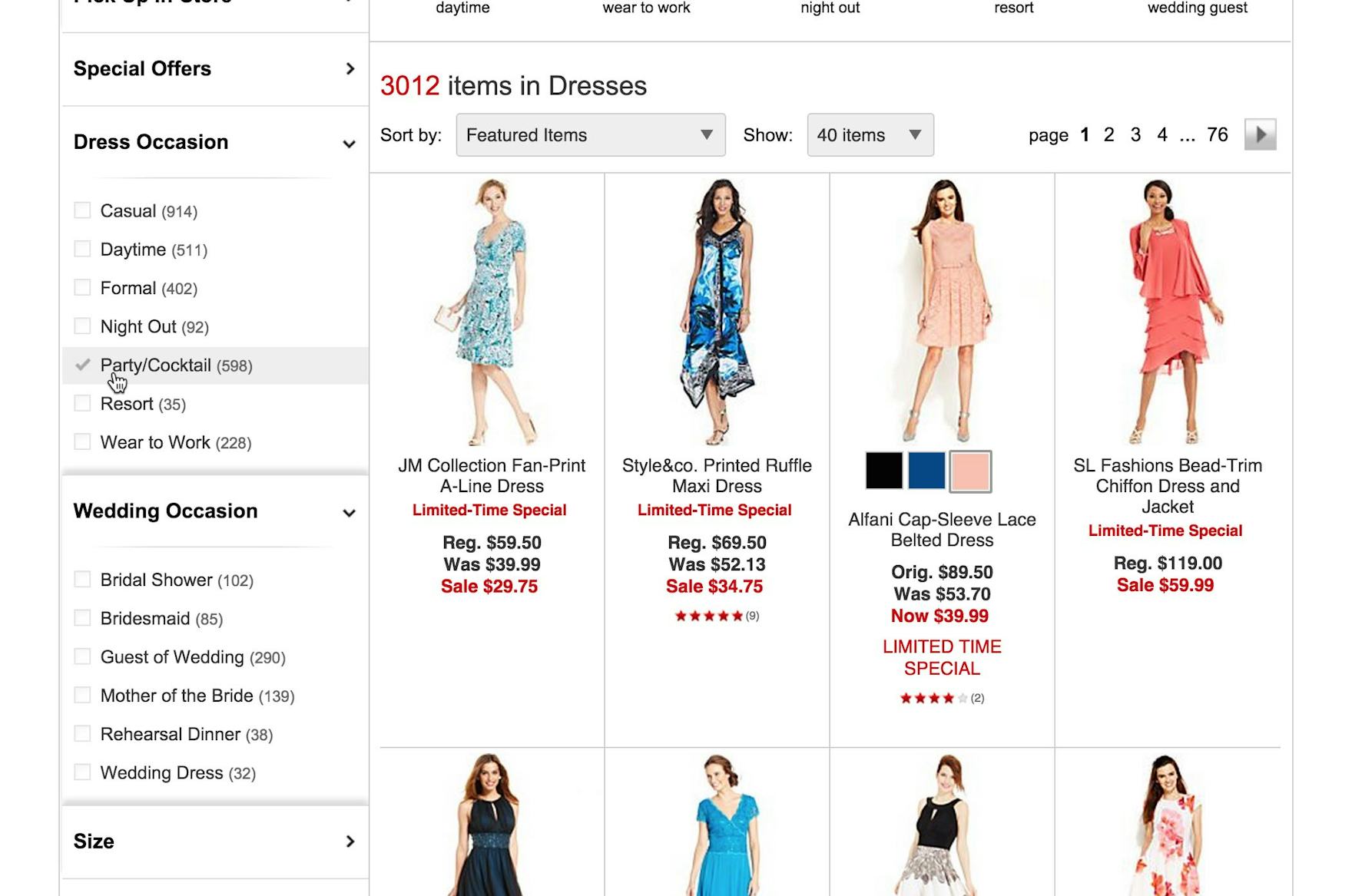Screen dimensions: 1352x896
Task: Go to page 76 of results
Action: coord(1217,135)
